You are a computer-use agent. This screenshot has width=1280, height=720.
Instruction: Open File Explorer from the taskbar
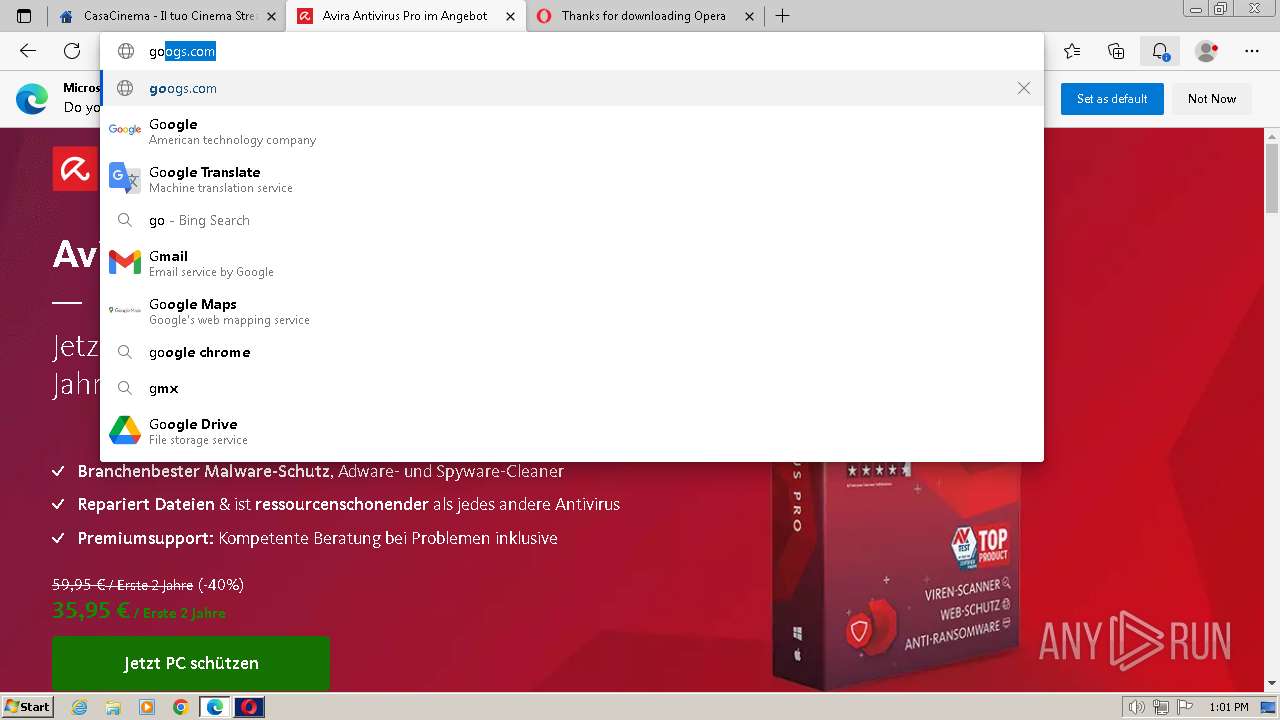[x=113, y=707]
